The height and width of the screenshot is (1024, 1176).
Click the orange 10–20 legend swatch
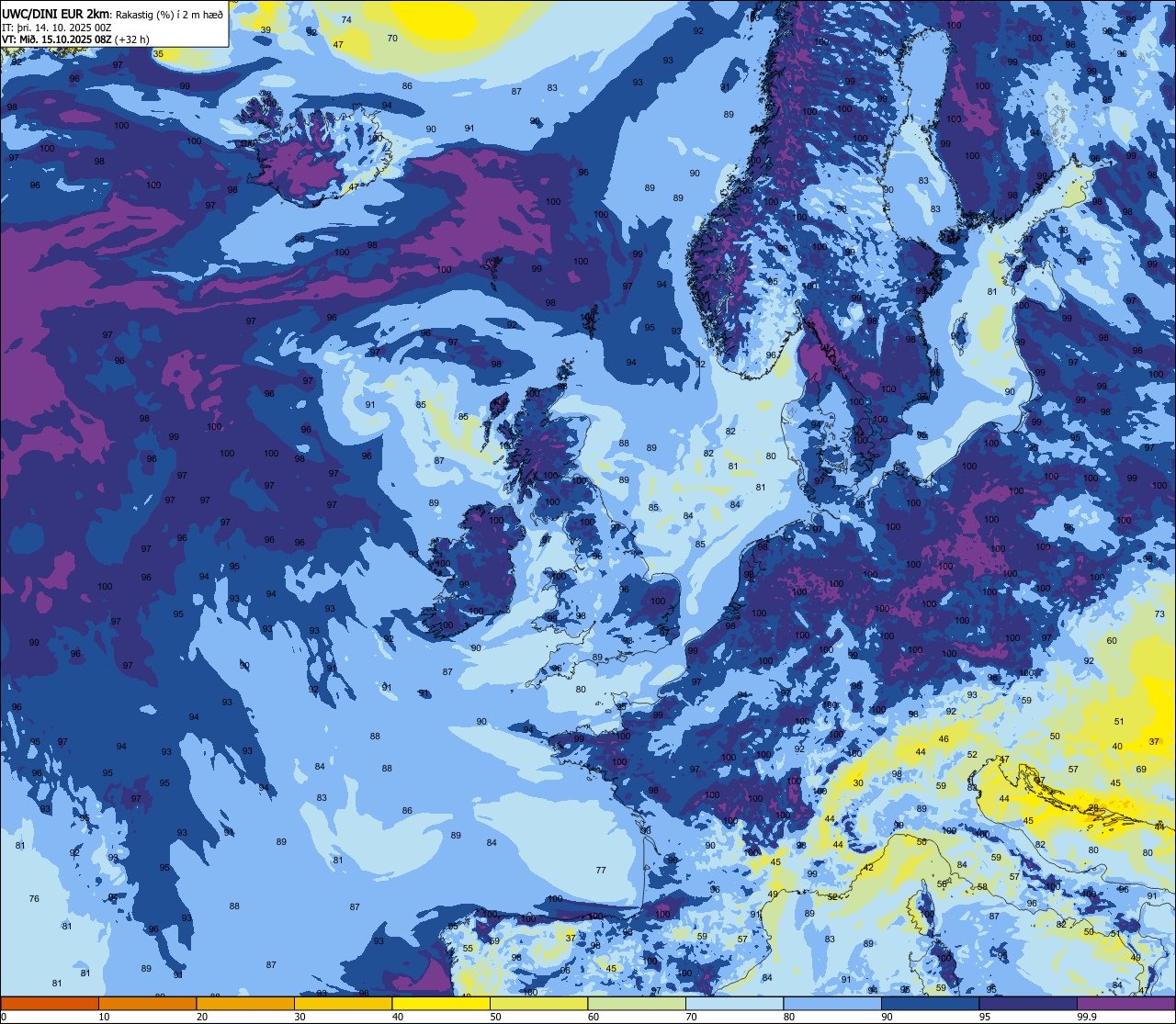(x=147, y=1003)
